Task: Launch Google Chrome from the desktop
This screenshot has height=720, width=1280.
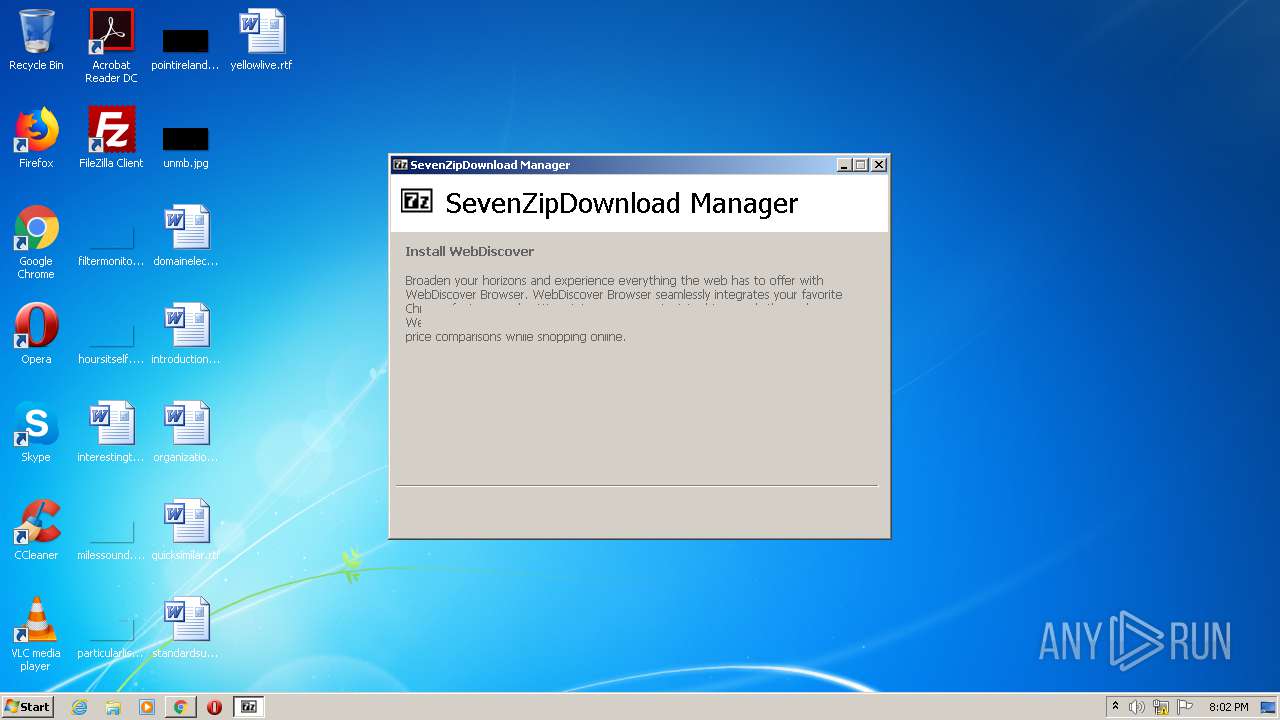Action: pyautogui.click(x=36, y=242)
